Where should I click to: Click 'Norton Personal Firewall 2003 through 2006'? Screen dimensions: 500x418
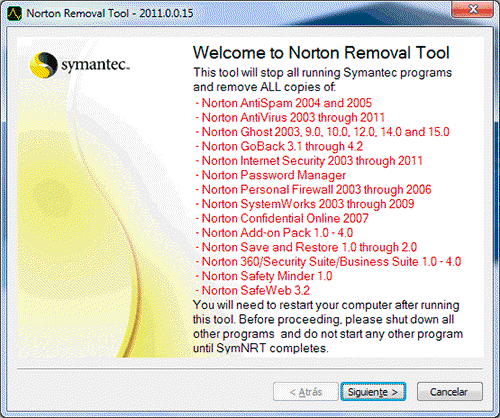[x=313, y=189]
